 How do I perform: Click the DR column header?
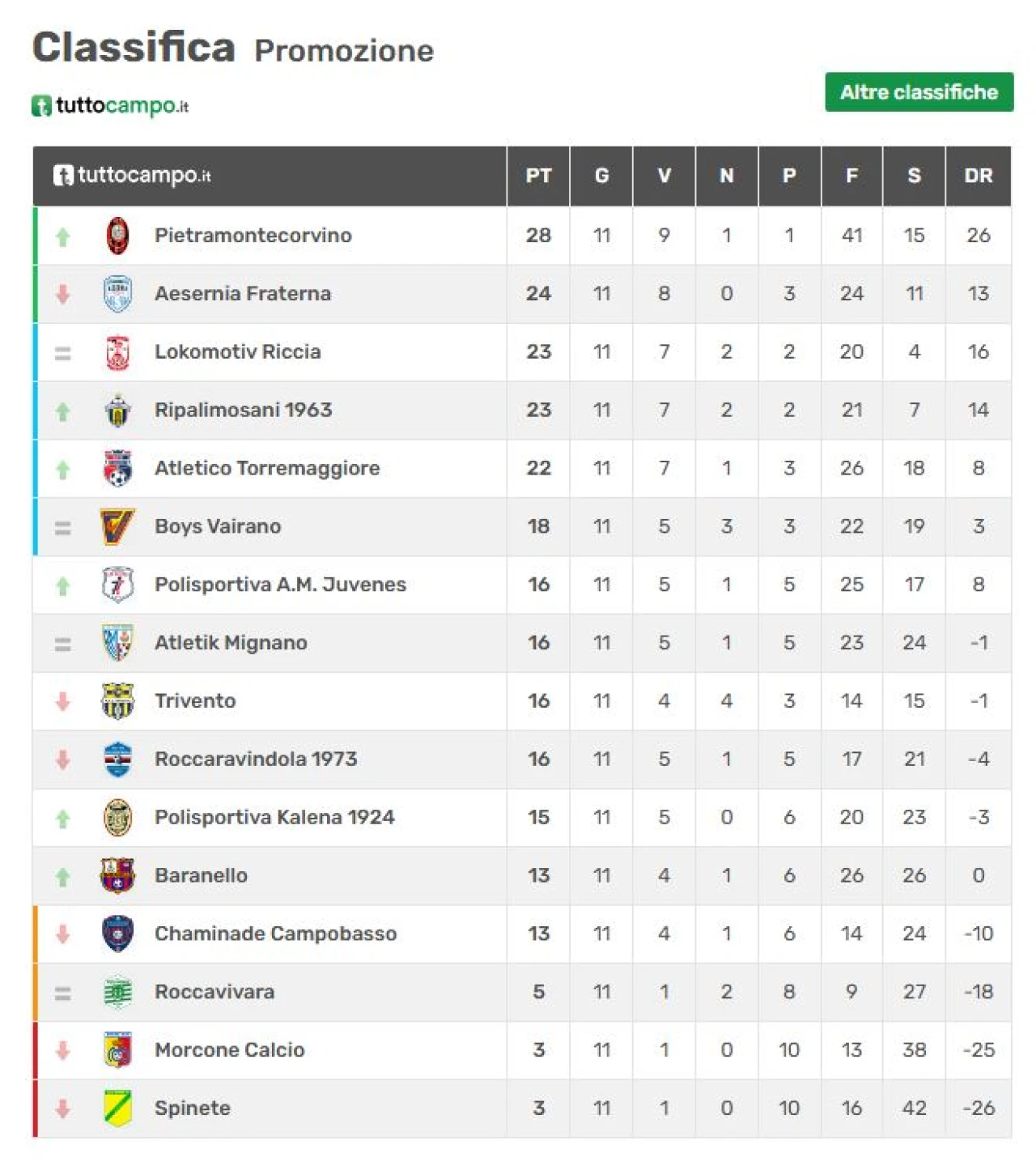(x=978, y=176)
